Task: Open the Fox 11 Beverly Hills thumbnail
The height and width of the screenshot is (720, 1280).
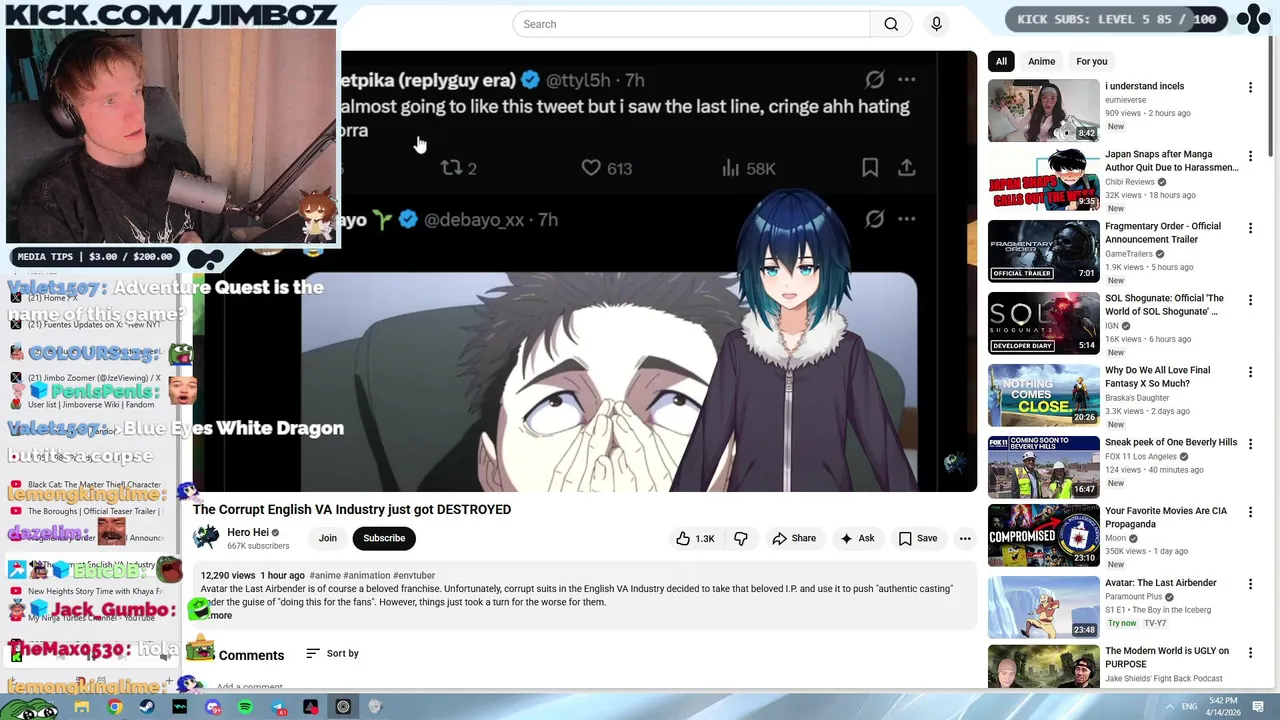Action: click(x=1043, y=467)
